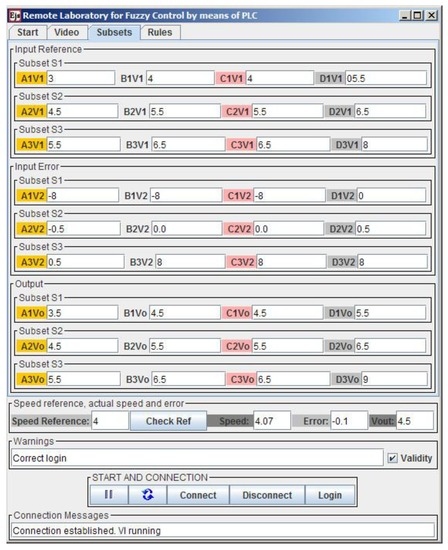Click the D1V1 field showing 05.5

click(x=386, y=78)
